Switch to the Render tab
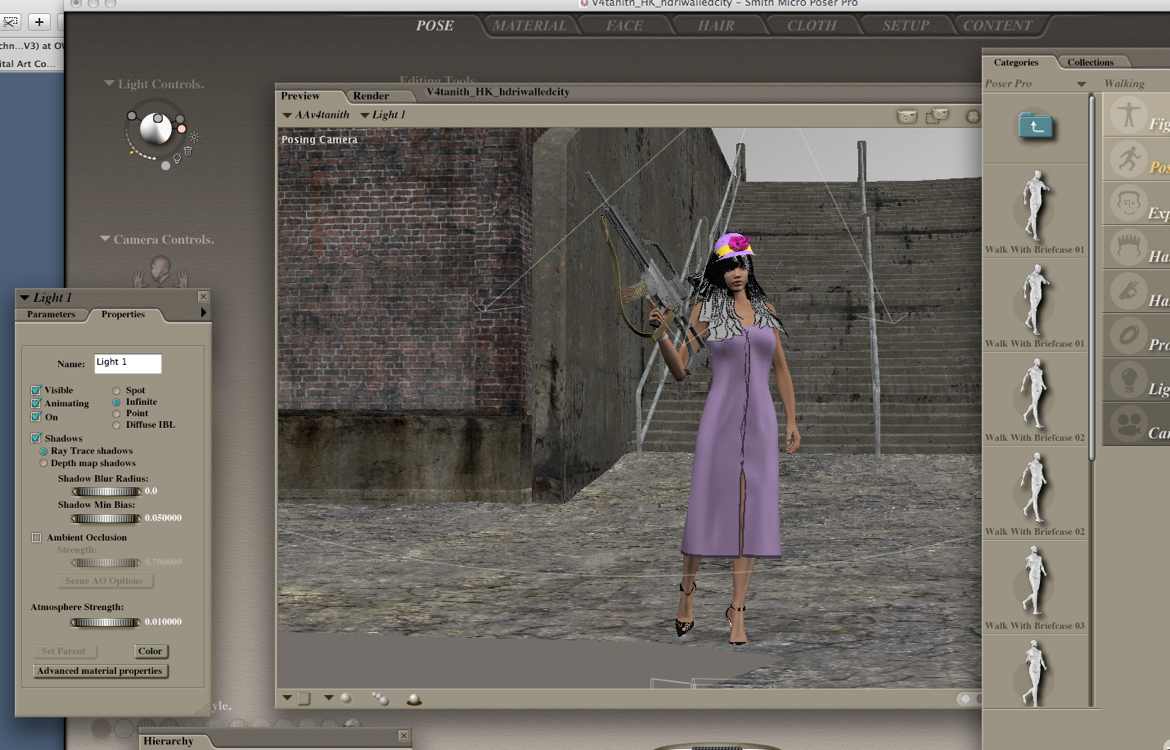Screen dimensions: 1170x750 (x=371, y=96)
